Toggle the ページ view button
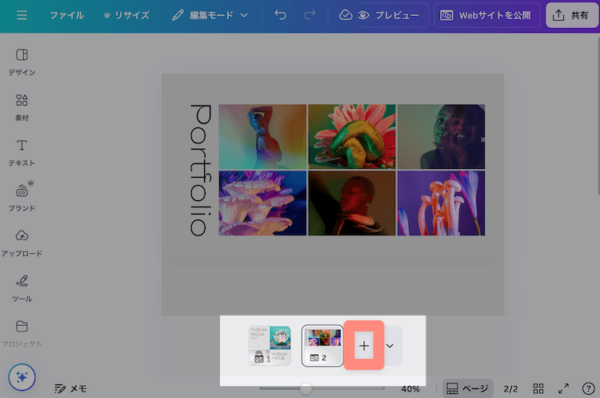600x398 pixels. click(x=468, y=389)
